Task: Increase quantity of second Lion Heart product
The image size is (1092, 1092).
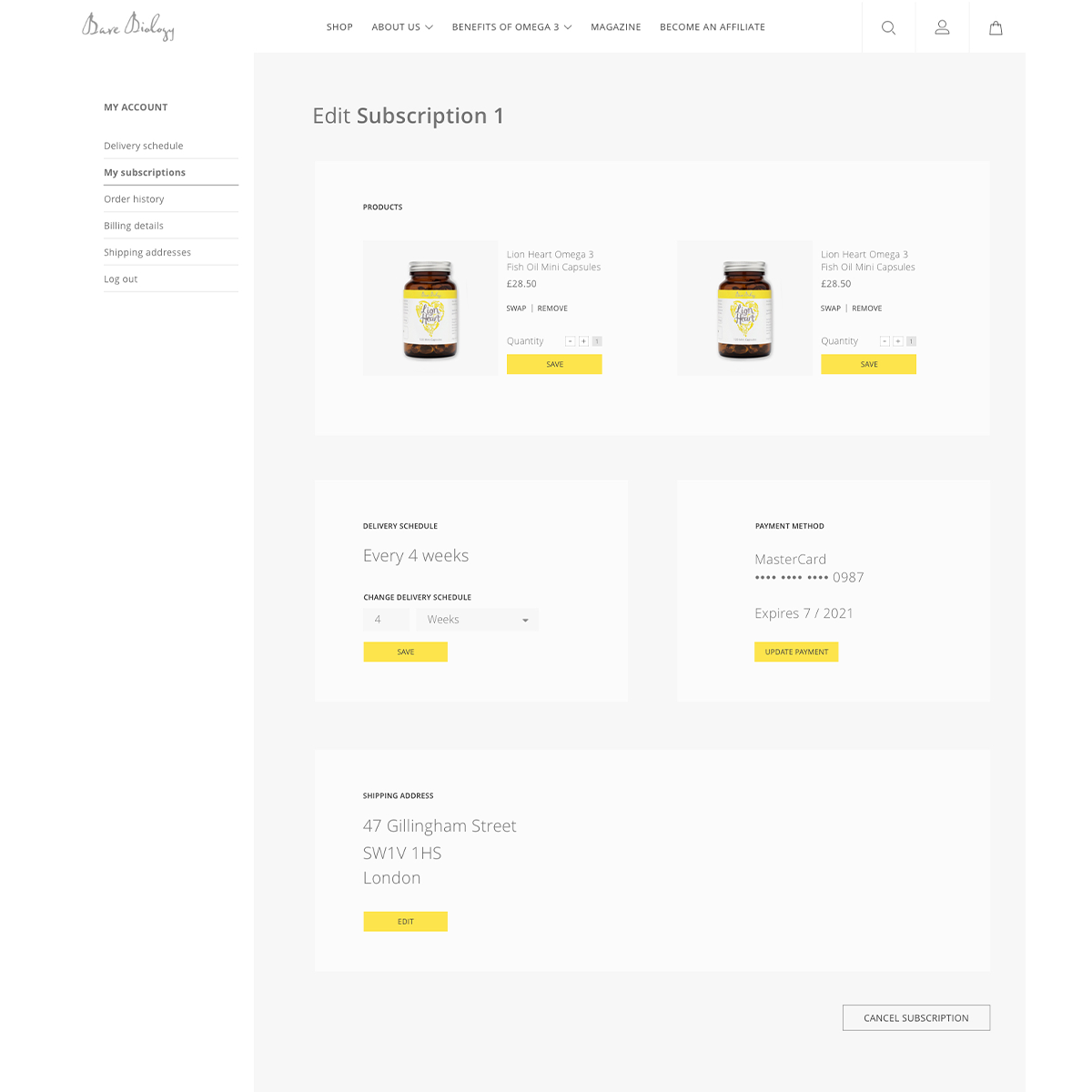Action: [897, 341]
